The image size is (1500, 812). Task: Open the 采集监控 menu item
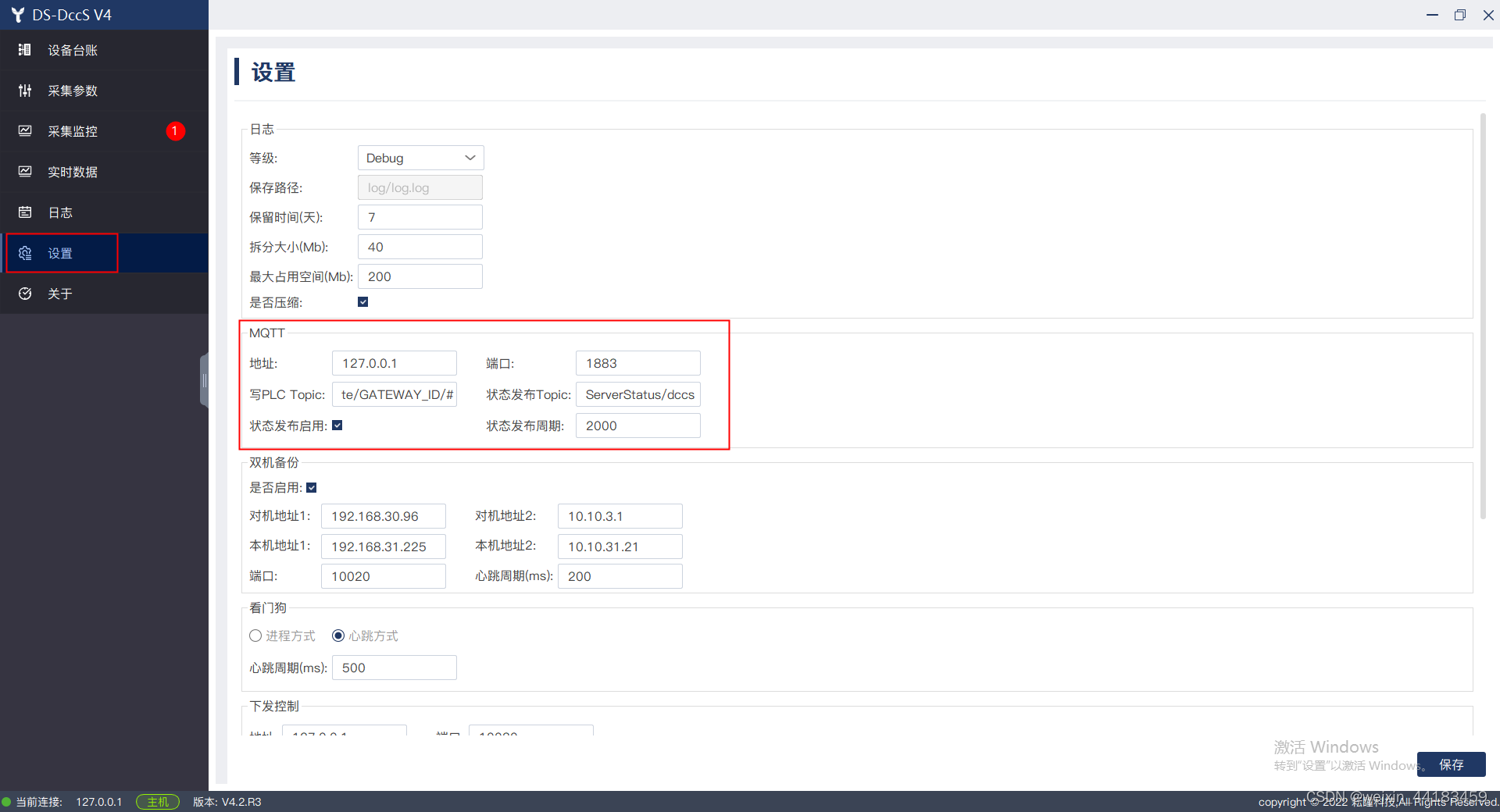point(104,131)
